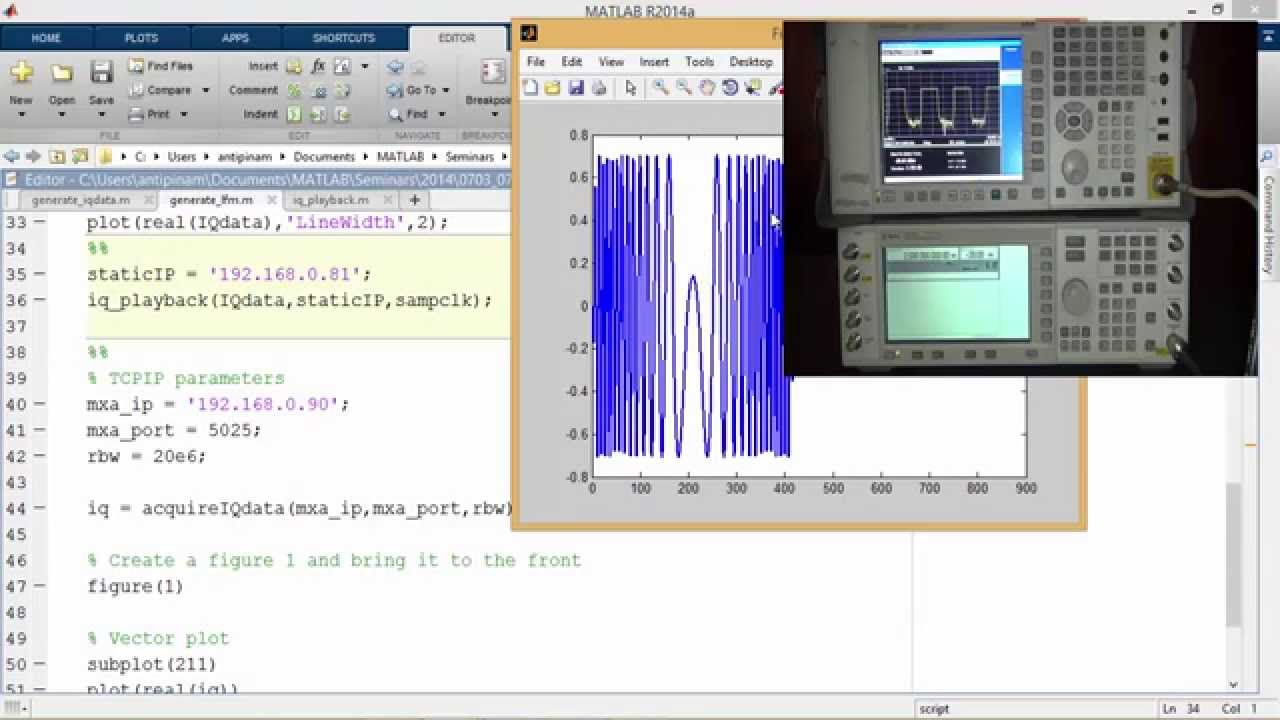The image size is (1280, 720).
Task: Open the Tools menu in figure window
Action: (699, 62)
